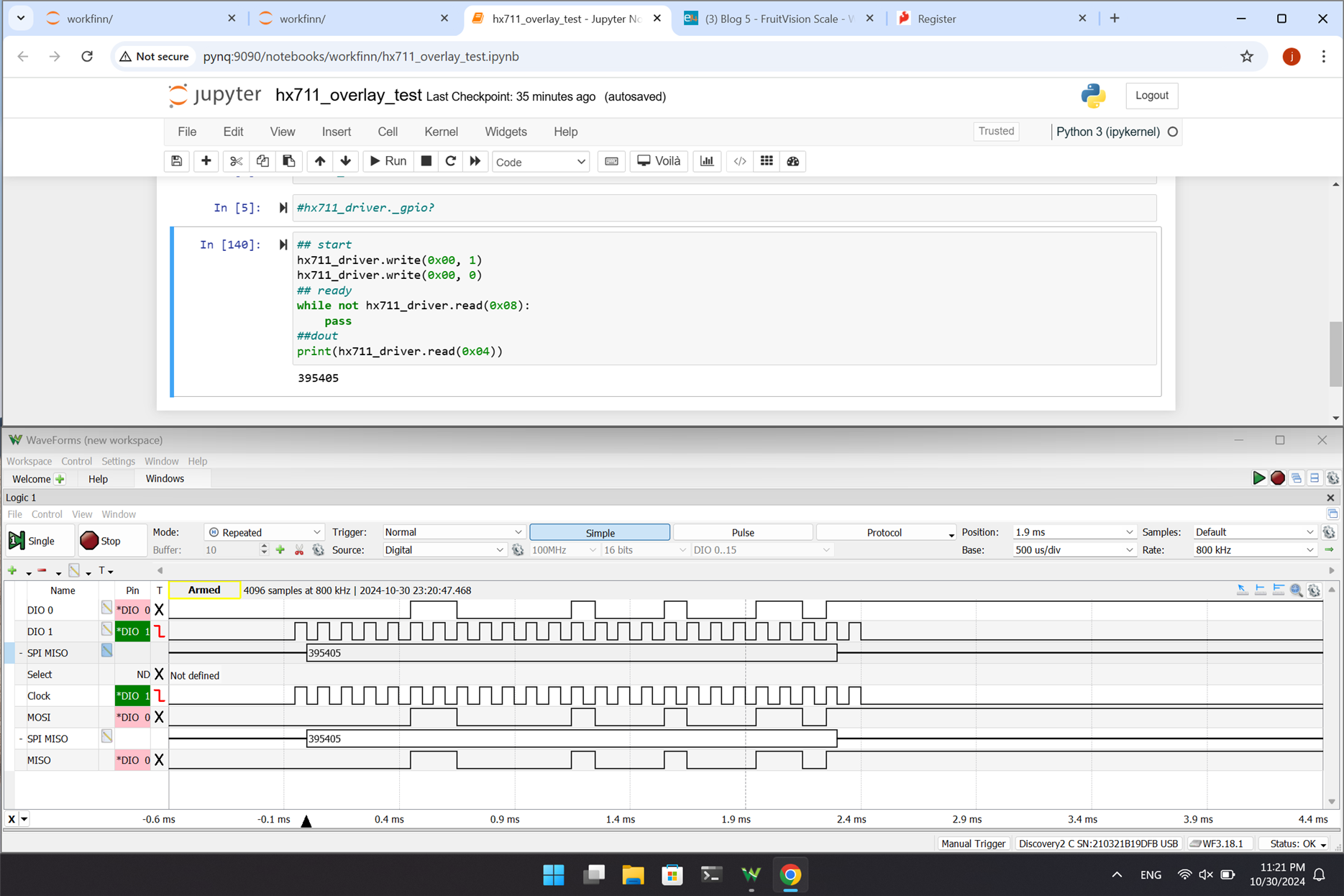
Task: Select the Simple trigger mode button
Action: click(x=600, y=532)
